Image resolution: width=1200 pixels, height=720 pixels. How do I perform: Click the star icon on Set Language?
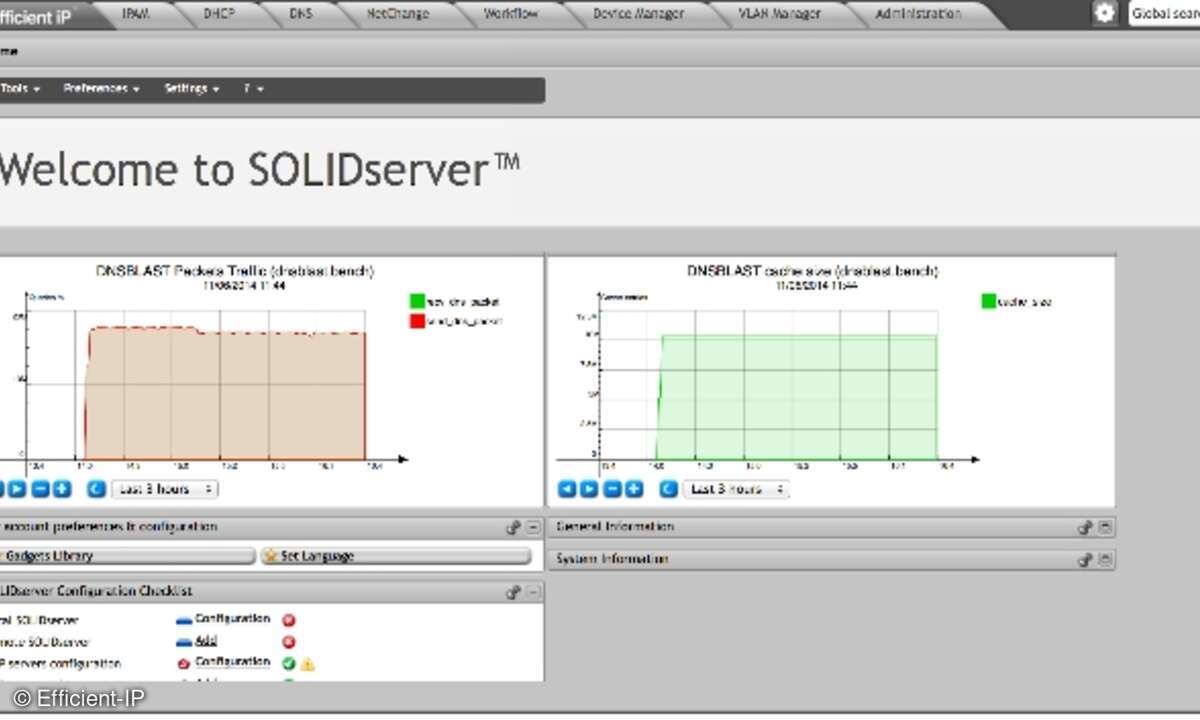pos(270,556)
